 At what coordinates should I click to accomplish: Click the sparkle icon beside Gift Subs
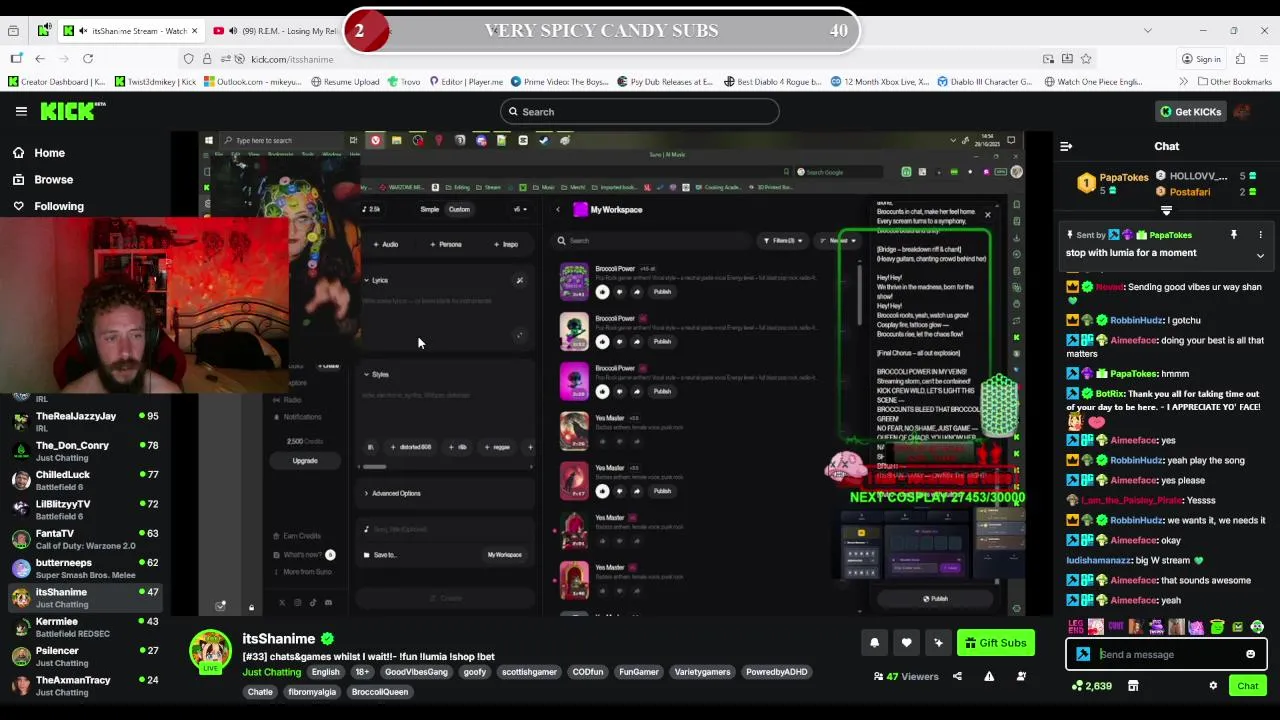[938, 643]
